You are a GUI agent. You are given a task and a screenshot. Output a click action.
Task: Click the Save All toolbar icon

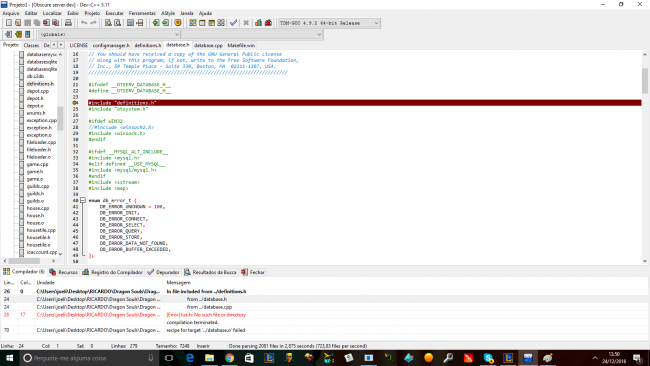tap(37, 23)
